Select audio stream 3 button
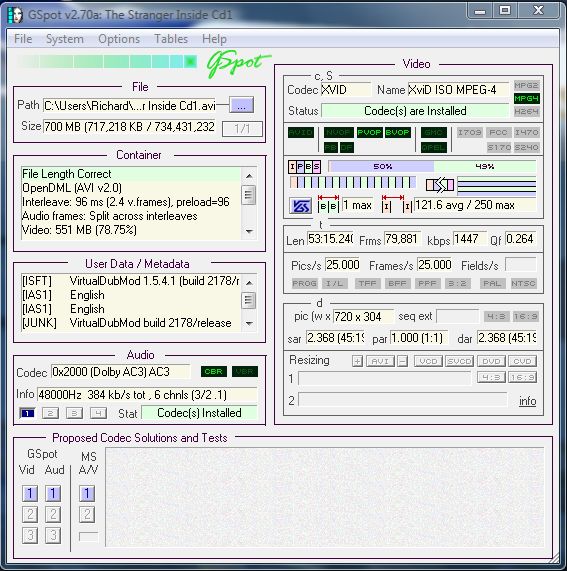This screenshot has width=567, height=571. coord(74,413)
